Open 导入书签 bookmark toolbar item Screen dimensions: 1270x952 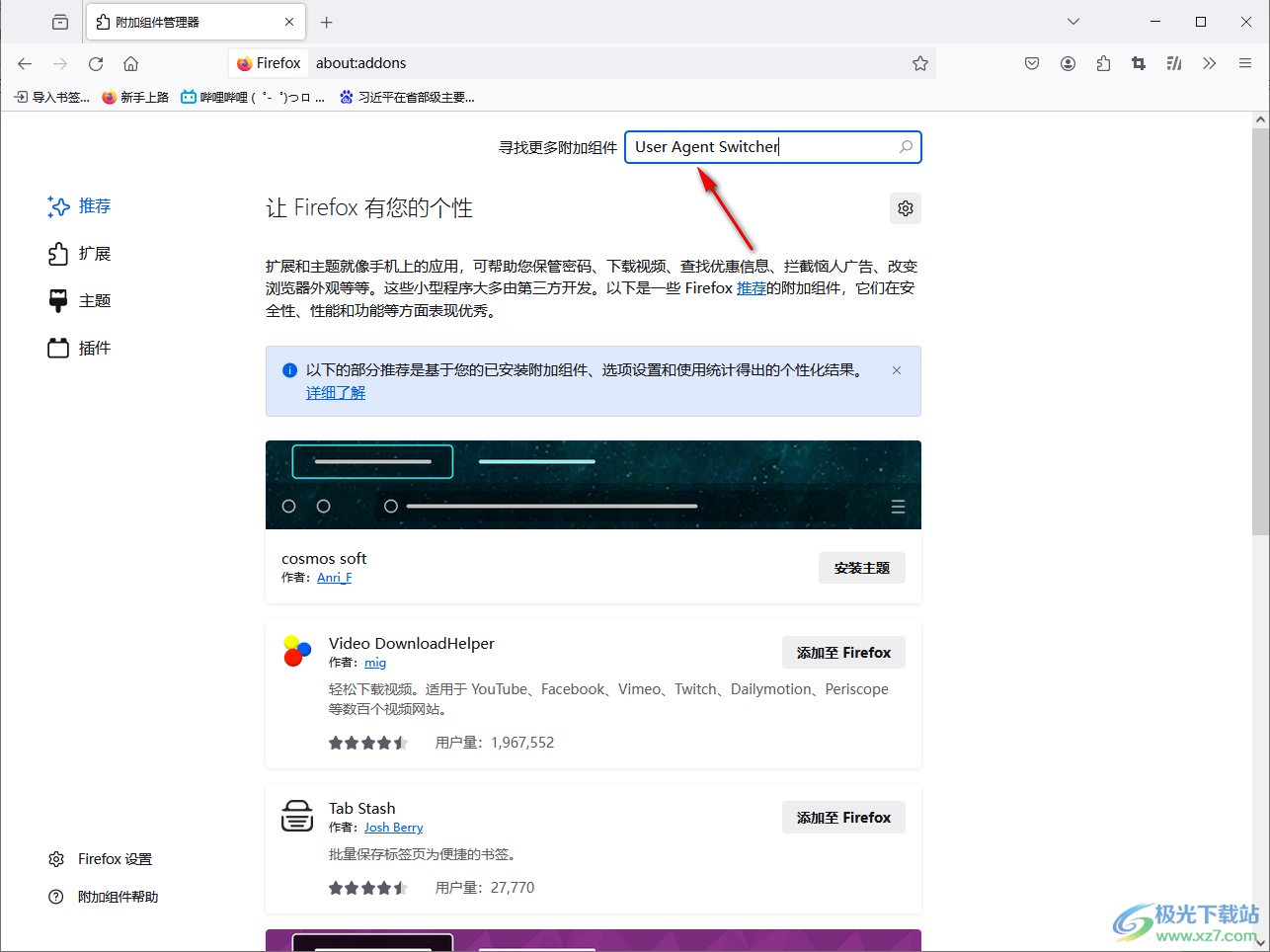click(52, 97)
